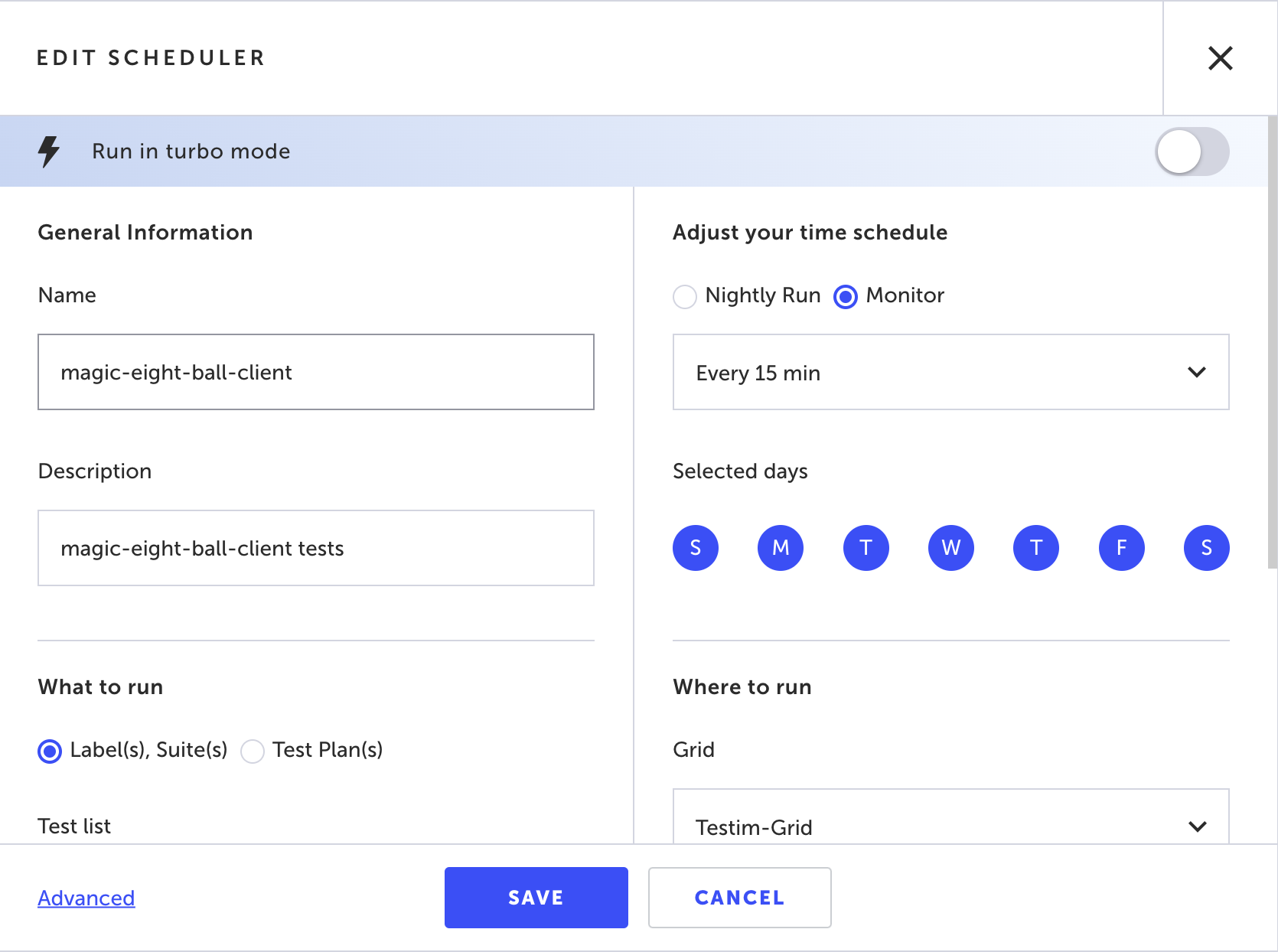Choose the Test Plan(s) radio option
Screen dimensions: 1278x952
253,751
